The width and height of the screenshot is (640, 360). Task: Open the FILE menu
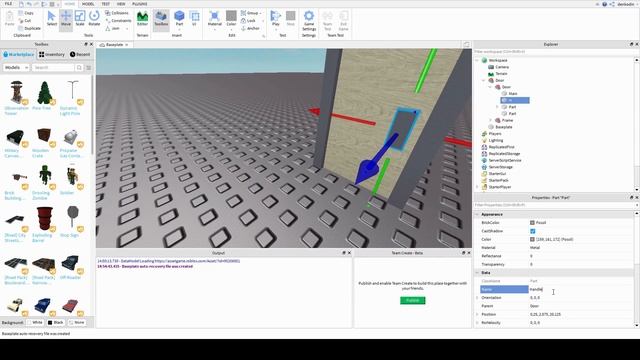point(8,4)
